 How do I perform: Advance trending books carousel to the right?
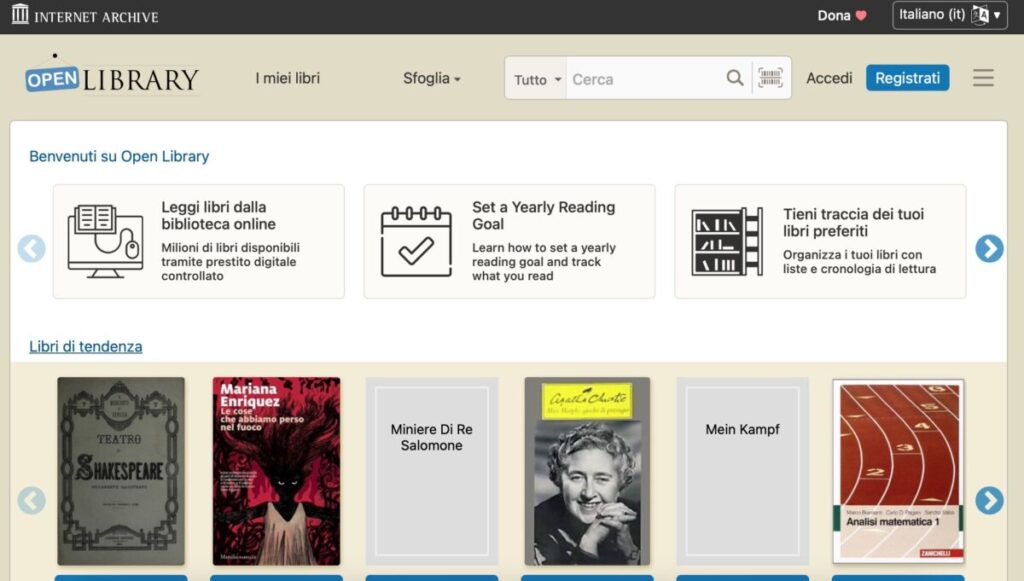pyautogui.click(x=989, y=500)
